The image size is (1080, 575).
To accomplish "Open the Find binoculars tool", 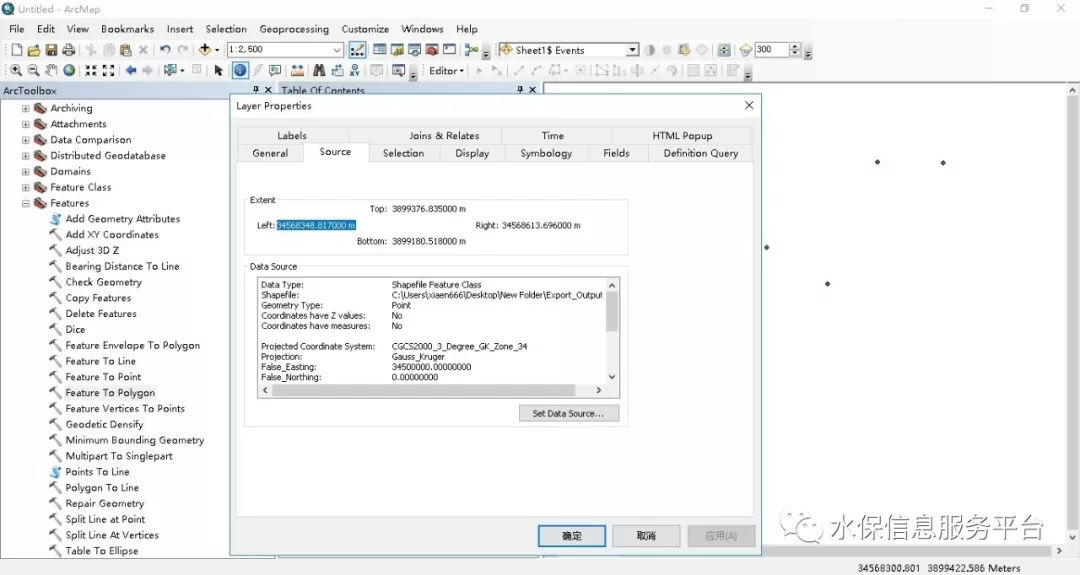I will [319, 70].
